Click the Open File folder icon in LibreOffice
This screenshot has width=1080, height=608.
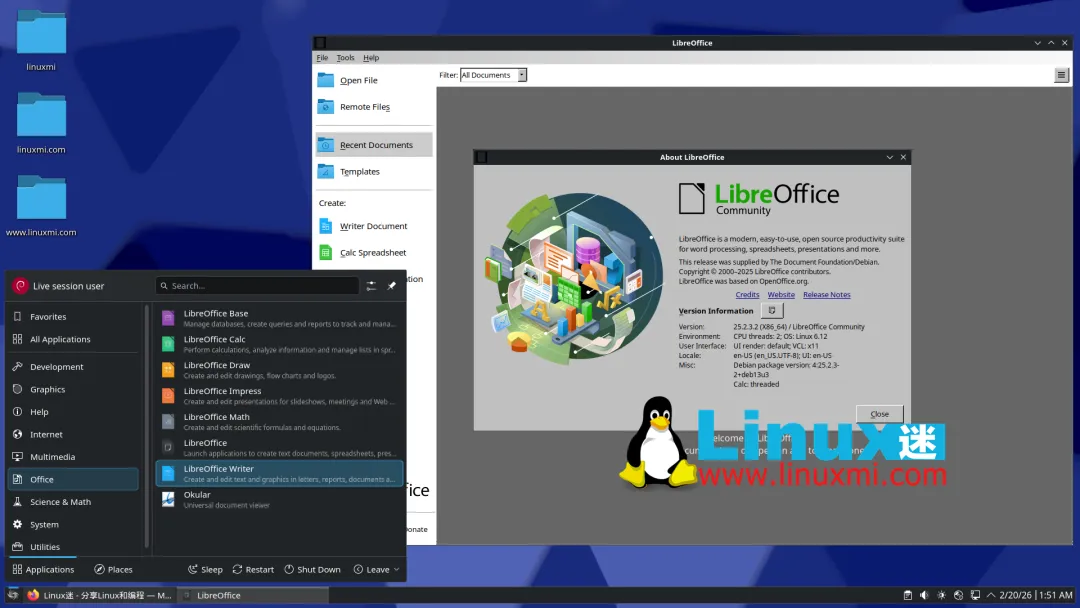click(326, 80)
